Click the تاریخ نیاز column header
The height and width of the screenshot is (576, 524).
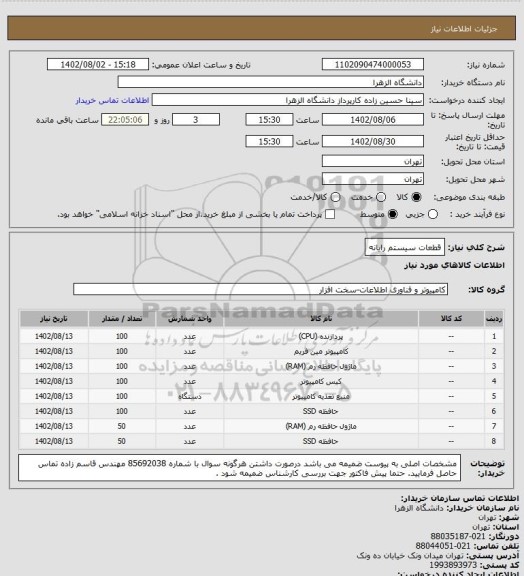point(54,319)
